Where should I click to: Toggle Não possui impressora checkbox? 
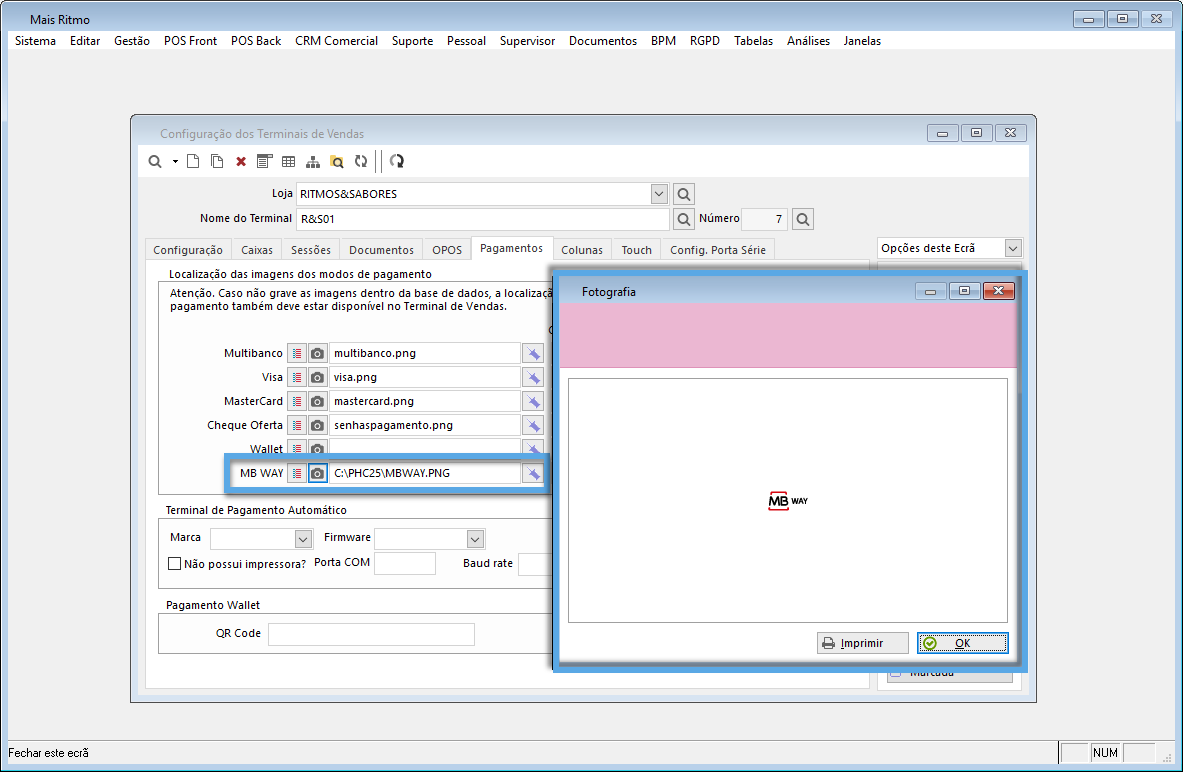click(x=174, y=564)
